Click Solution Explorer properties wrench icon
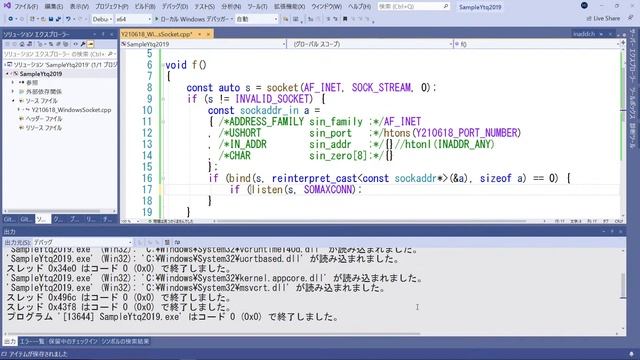 click(83, 44)
